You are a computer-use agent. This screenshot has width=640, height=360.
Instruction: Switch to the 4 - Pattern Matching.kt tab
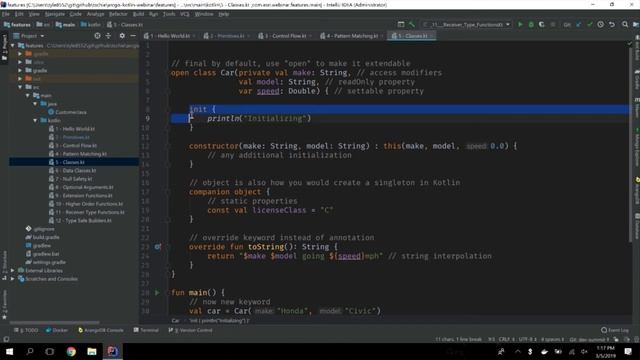(352, 36)
